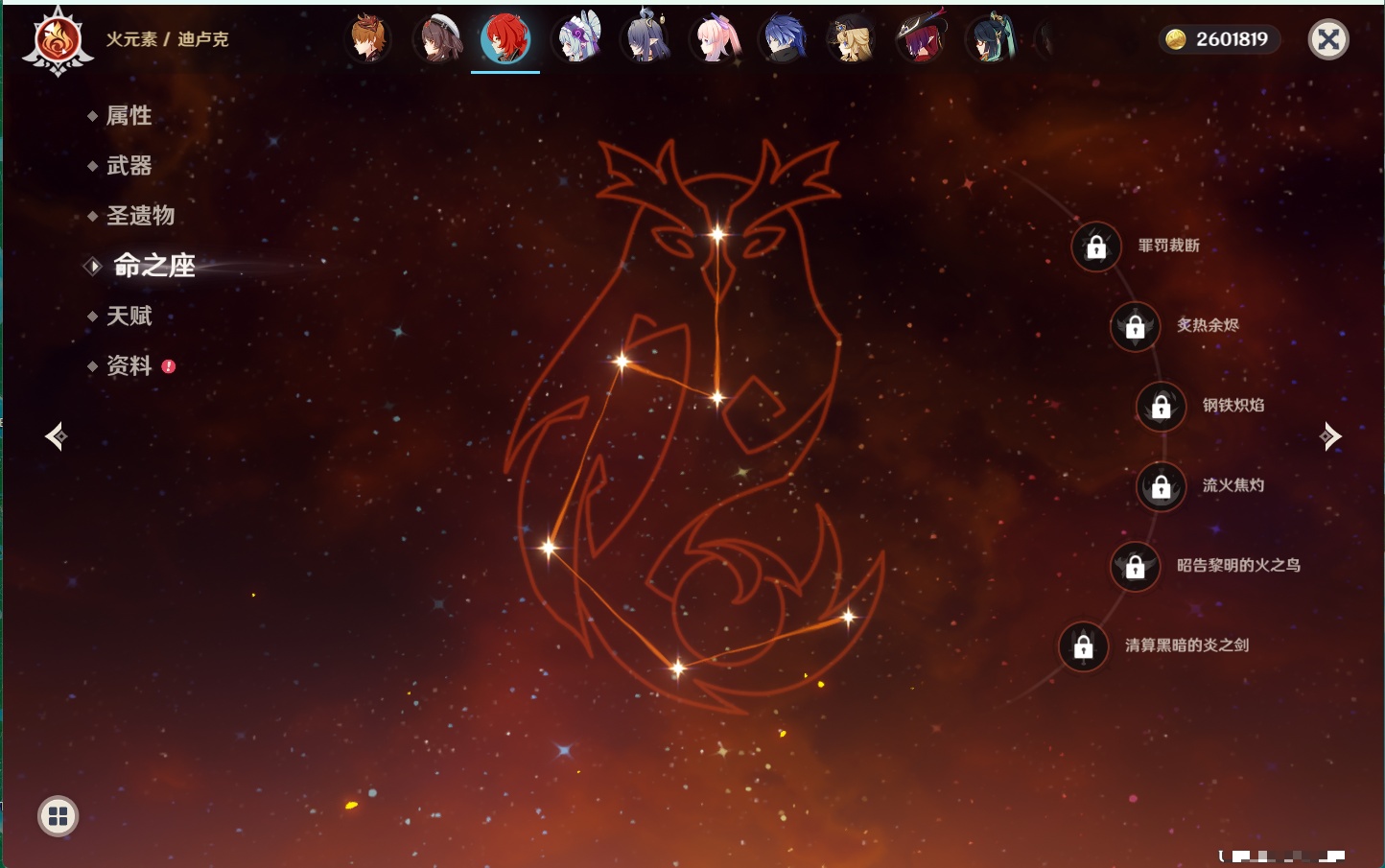Switch to previous character with left arrow
Image resolution: width=1385 pixels, height=868 pixels.
(57, 436)
